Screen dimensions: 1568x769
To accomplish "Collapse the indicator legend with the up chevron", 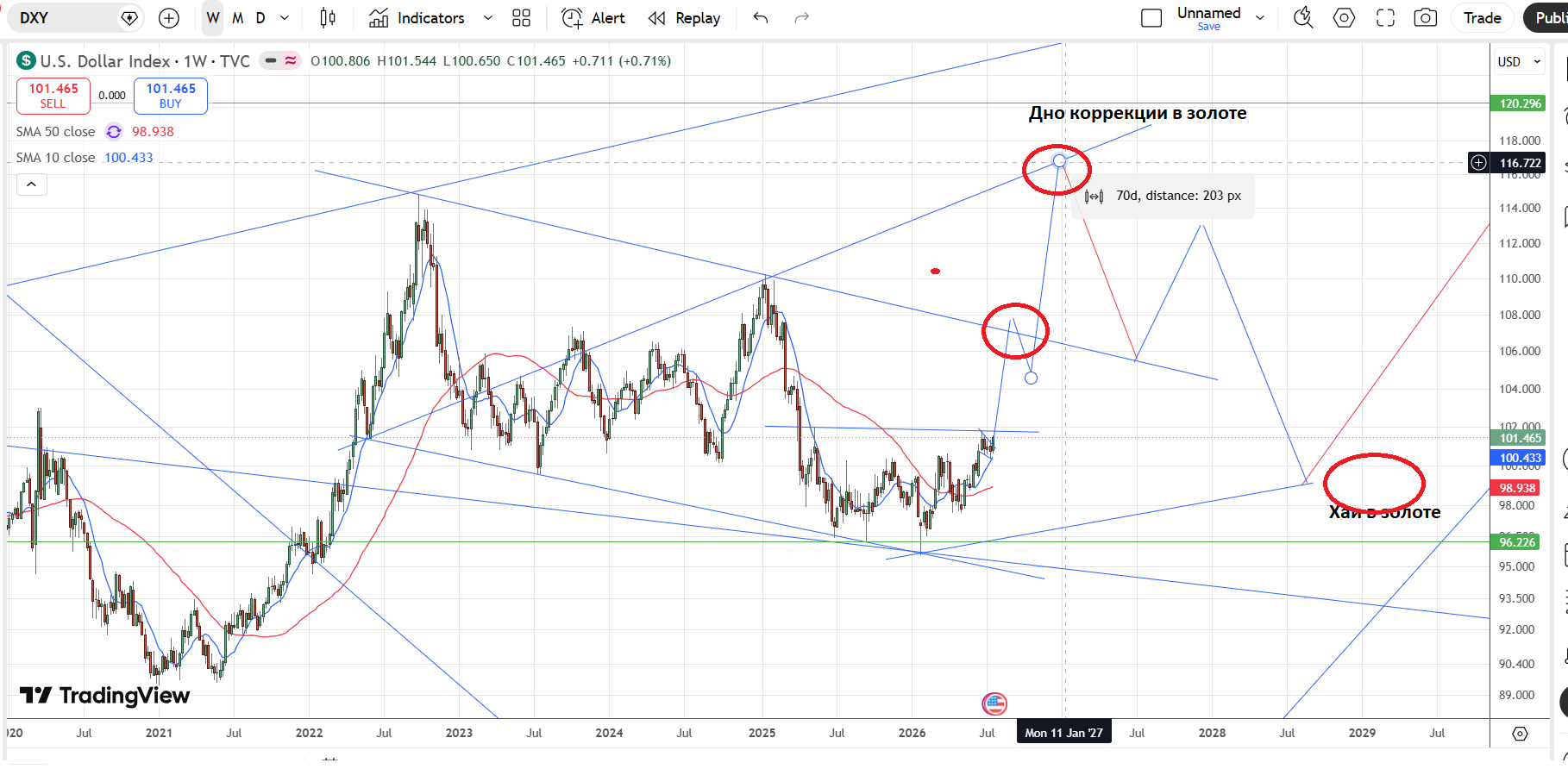I will pyautogui.click(x=31, y=184).
